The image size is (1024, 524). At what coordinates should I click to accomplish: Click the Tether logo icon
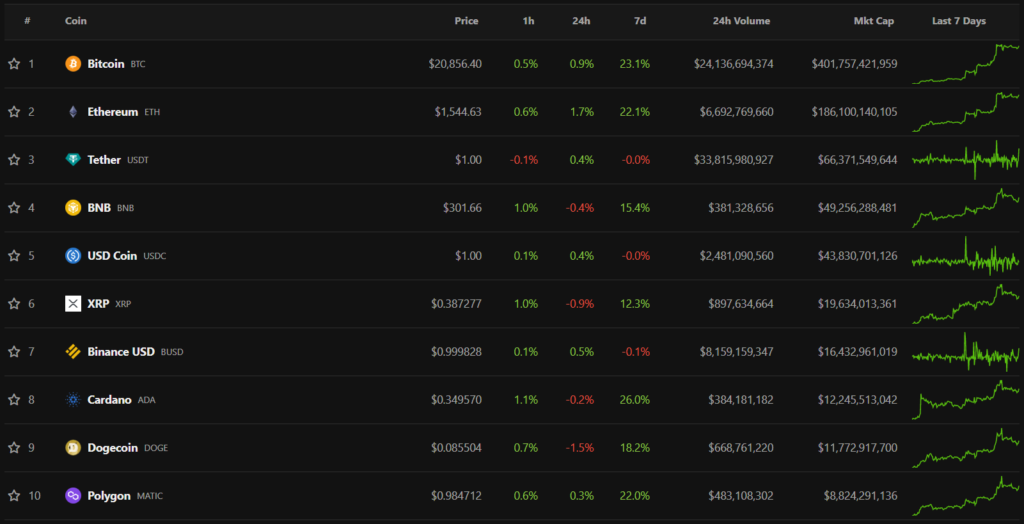[x=73, y=159]
